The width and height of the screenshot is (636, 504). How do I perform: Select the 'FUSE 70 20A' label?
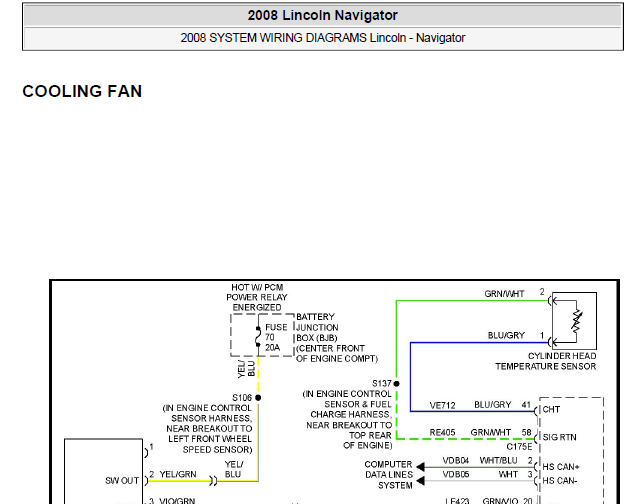tap(276, 337)
